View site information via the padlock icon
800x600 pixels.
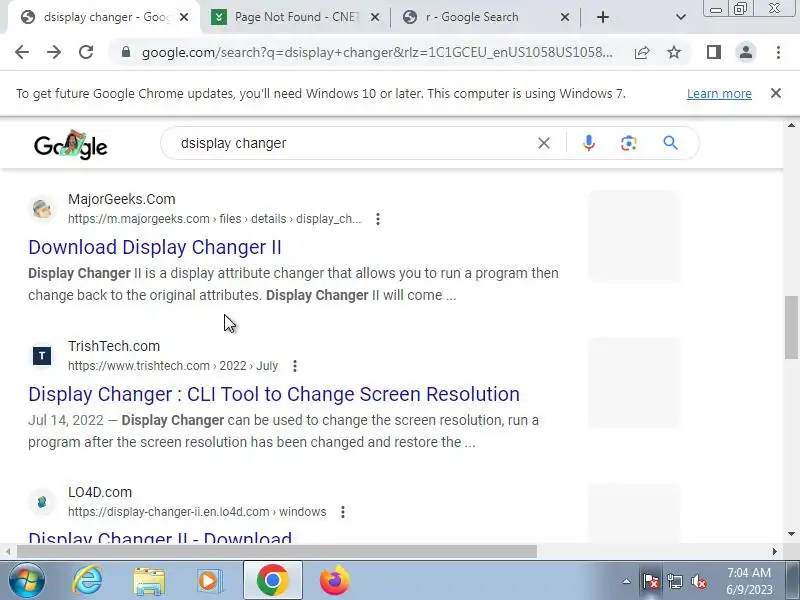click(126, 52)
